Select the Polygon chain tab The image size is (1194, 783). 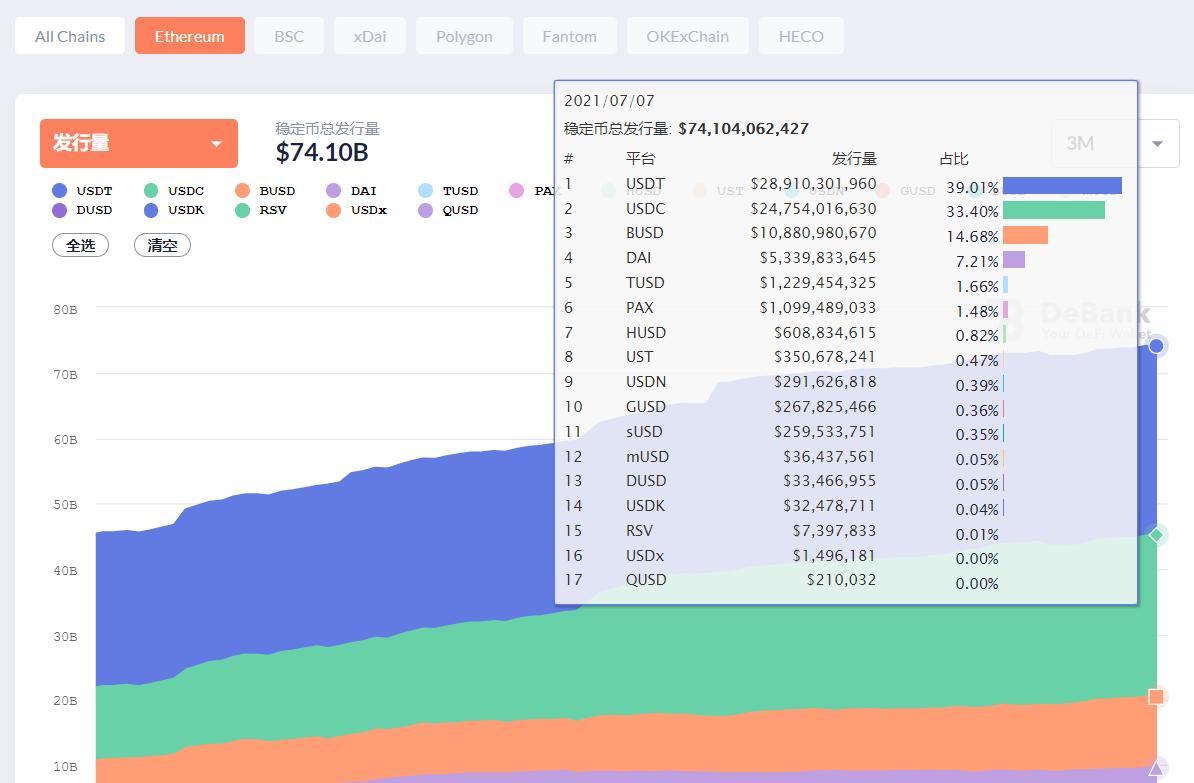(464, 36)
